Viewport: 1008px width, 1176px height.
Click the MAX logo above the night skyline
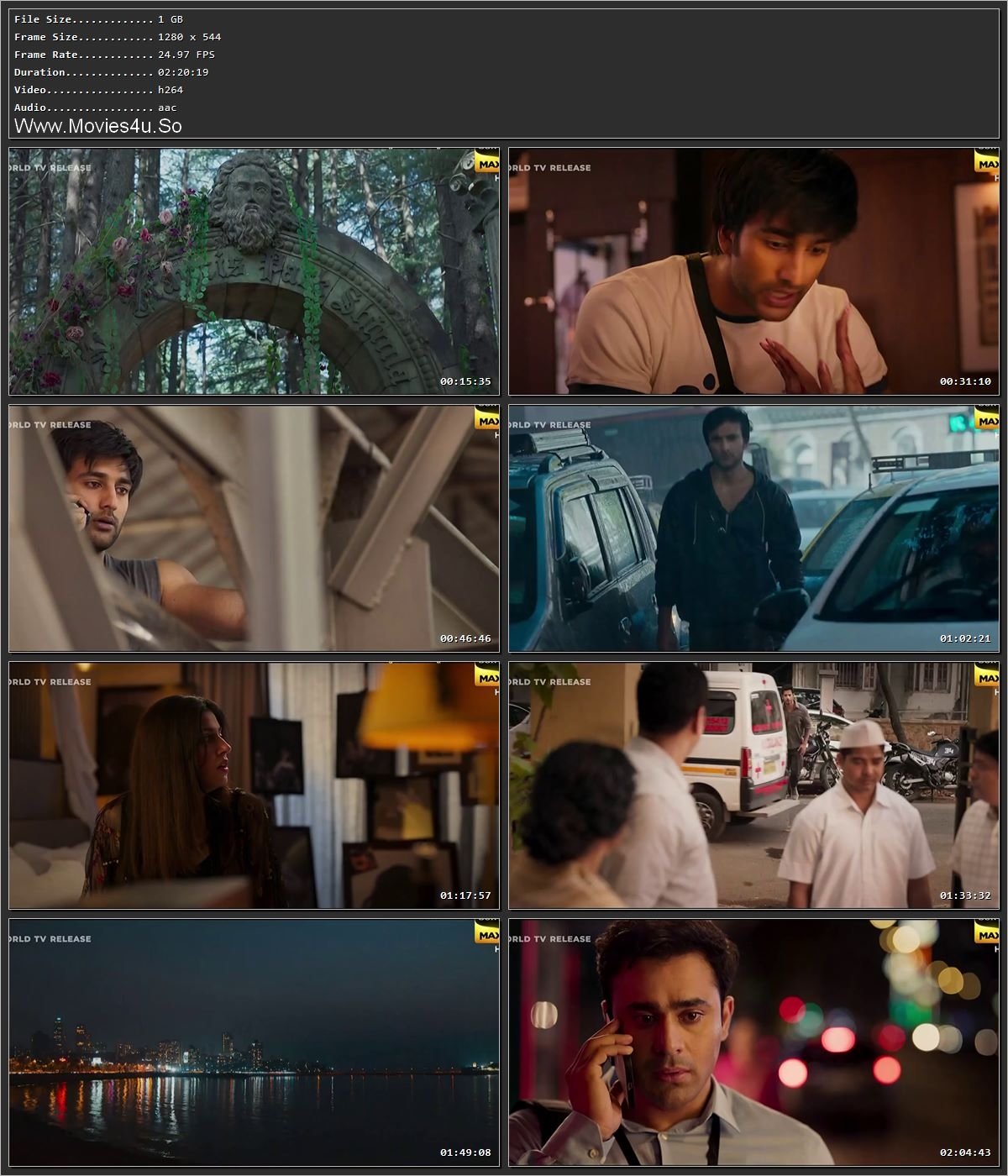(487, 934)
